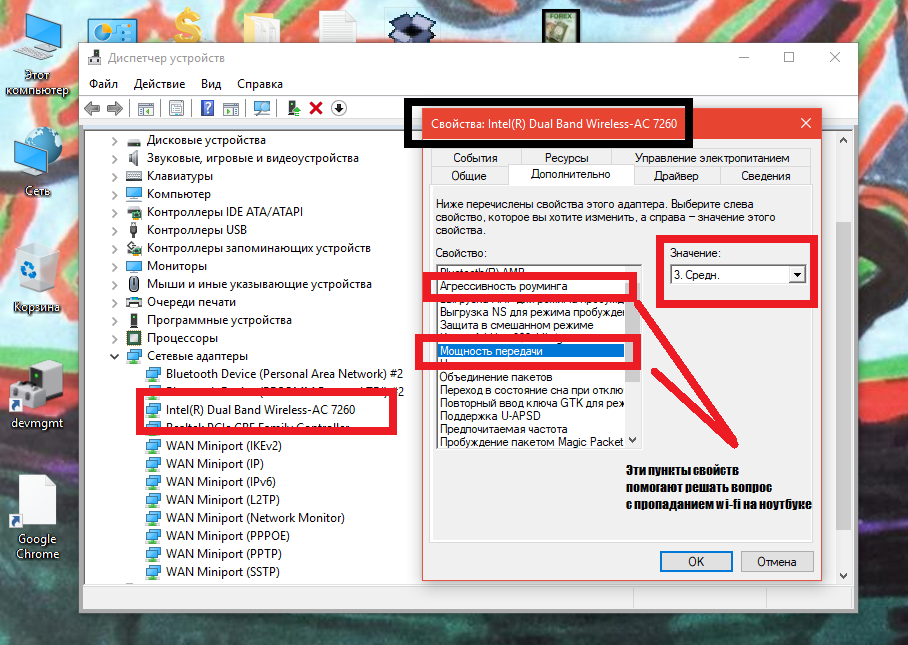
Task: Click the property list scroll down arrow
Action: pyautogui.click(x=633, y=441)
